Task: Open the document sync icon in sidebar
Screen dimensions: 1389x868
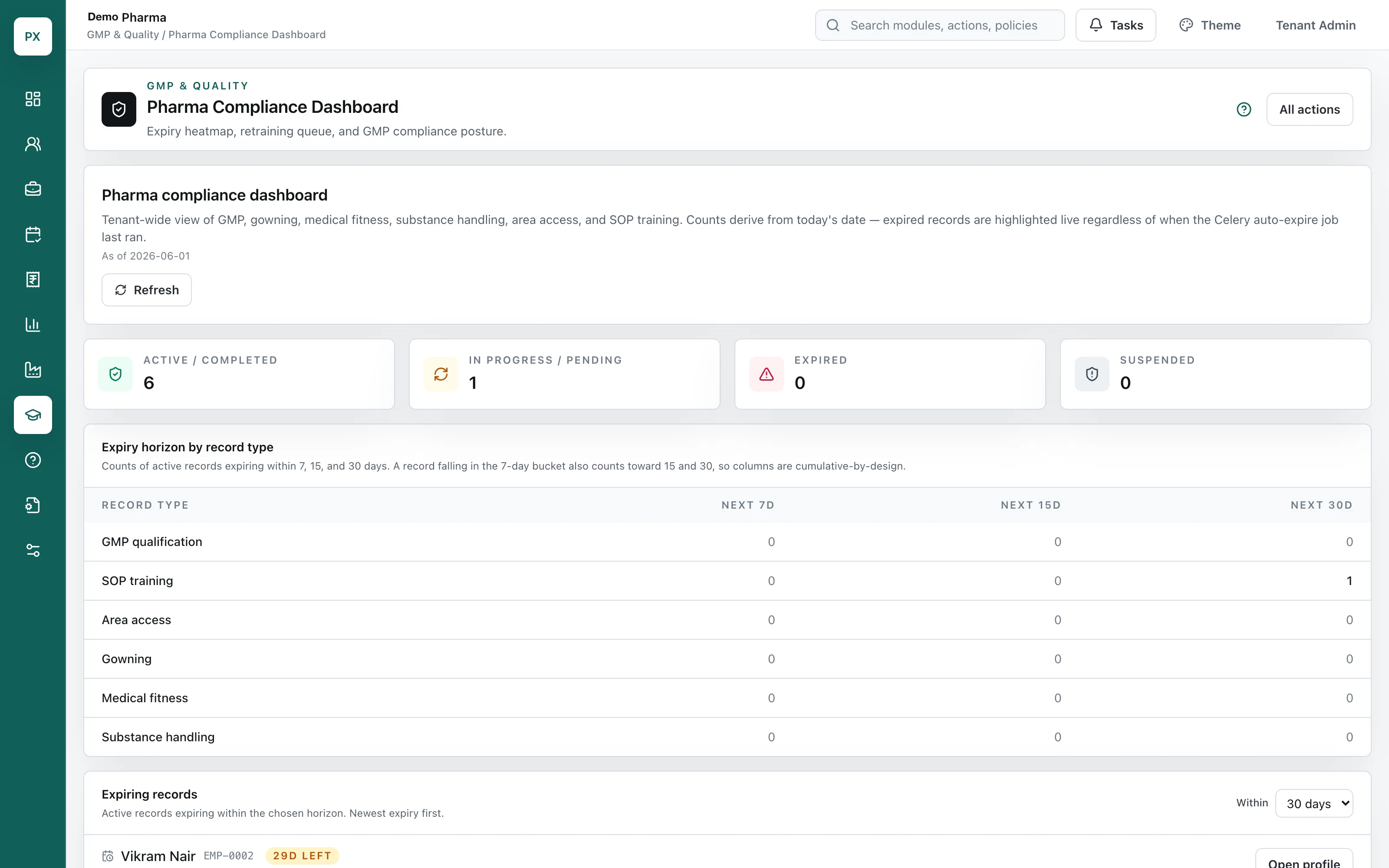Action: click(x=33, y=505)
